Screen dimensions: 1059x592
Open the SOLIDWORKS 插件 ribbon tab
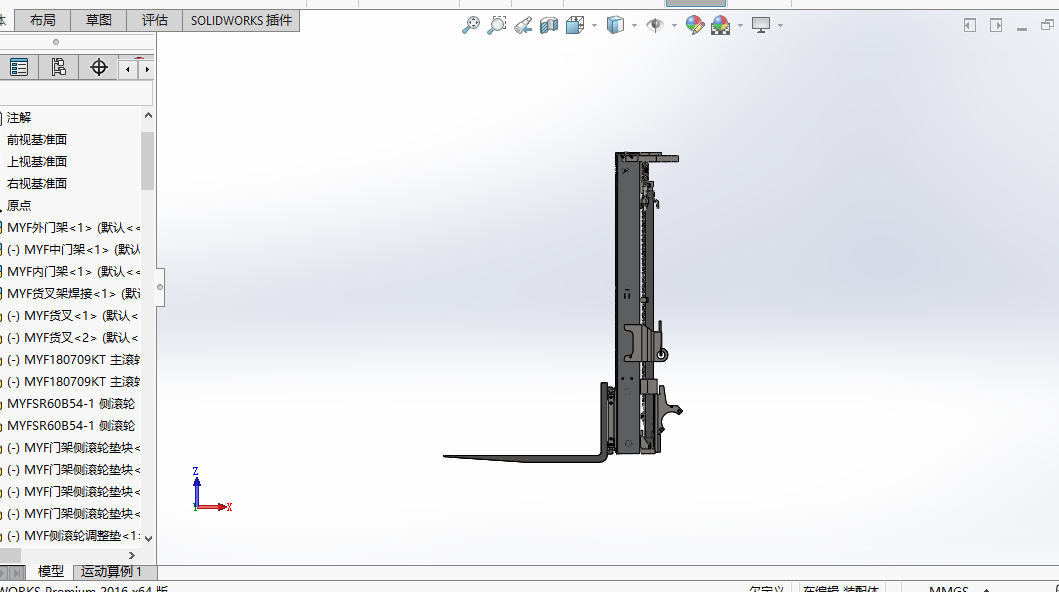[241, 20]
